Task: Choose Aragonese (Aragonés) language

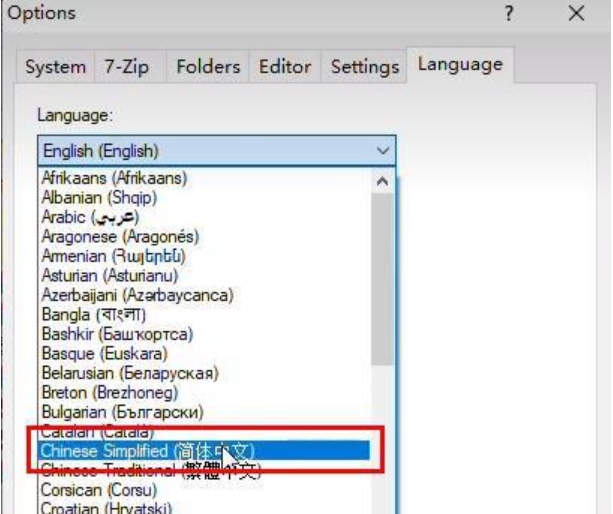Action: [x=120, y=236]
